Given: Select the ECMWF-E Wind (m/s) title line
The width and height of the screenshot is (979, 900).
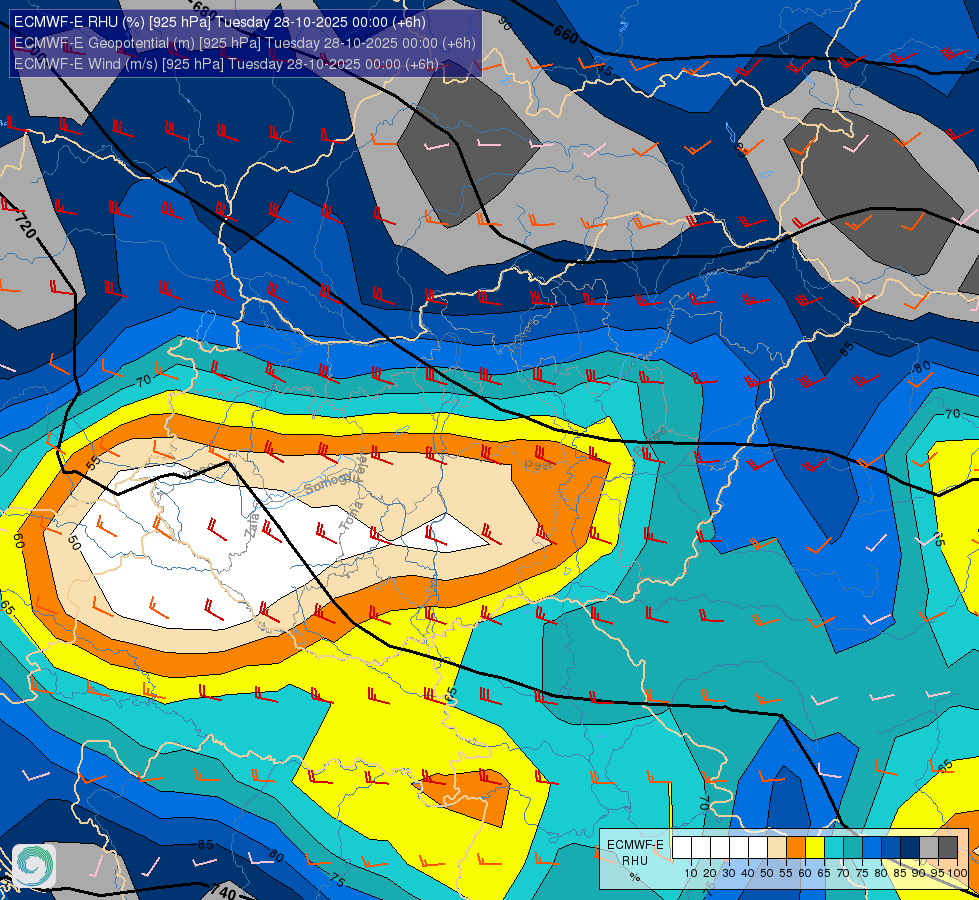Looking at the screenshot, I should 226,64.
